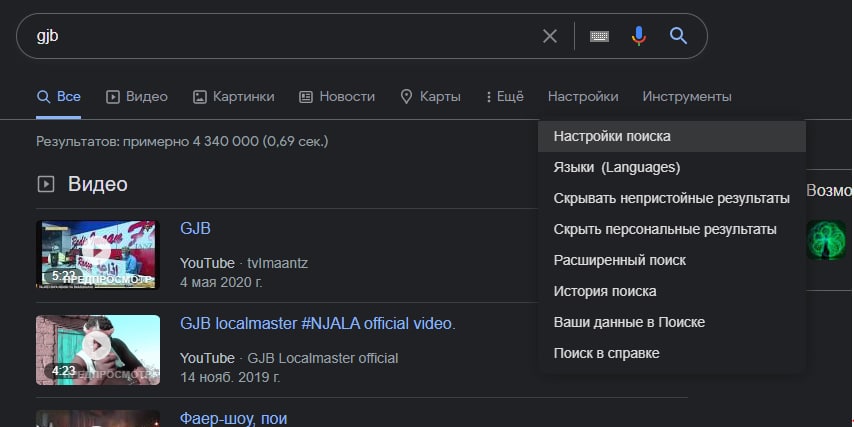The height and width of the screenshot is (427, 854).
Task: Switch to the Картинки tab
Action: pos(234,97)
